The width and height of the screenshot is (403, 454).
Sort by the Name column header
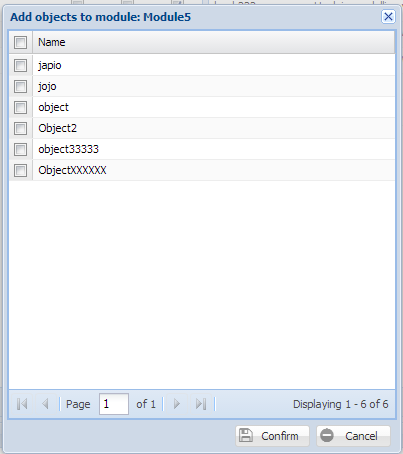[x=214, y=42]
